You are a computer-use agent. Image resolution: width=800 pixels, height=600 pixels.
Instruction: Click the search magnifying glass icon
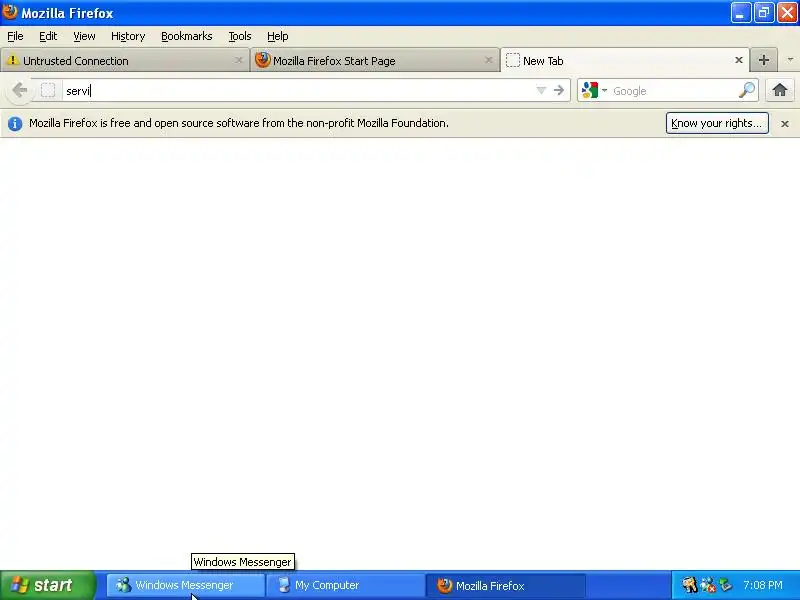point(746,90)
